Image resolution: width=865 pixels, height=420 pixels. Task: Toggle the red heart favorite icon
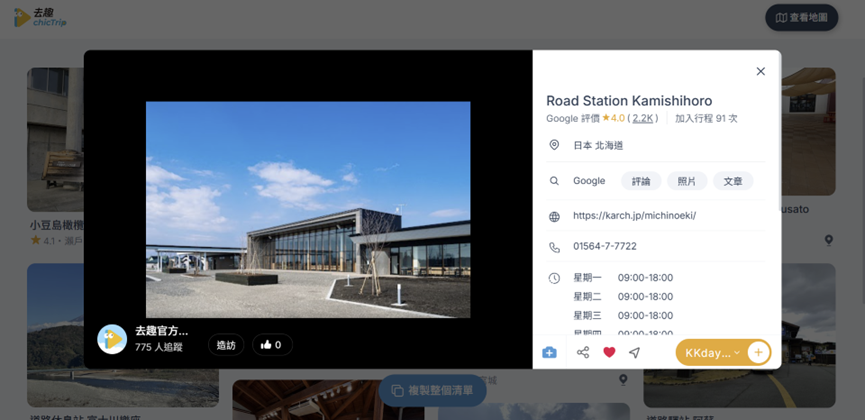click(609, 352)
